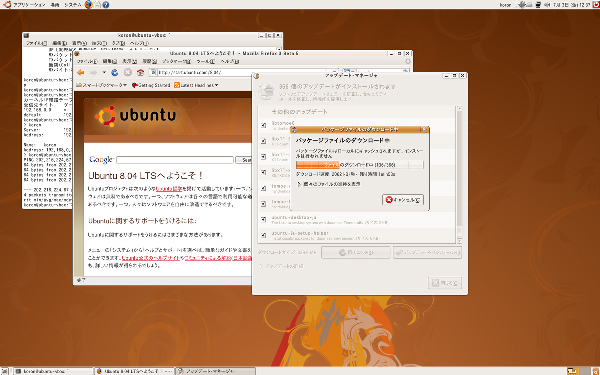Click scroll-up arrow of update list
Image resolution: width=600 pixels, height=375 pixels.
point(460,109)
